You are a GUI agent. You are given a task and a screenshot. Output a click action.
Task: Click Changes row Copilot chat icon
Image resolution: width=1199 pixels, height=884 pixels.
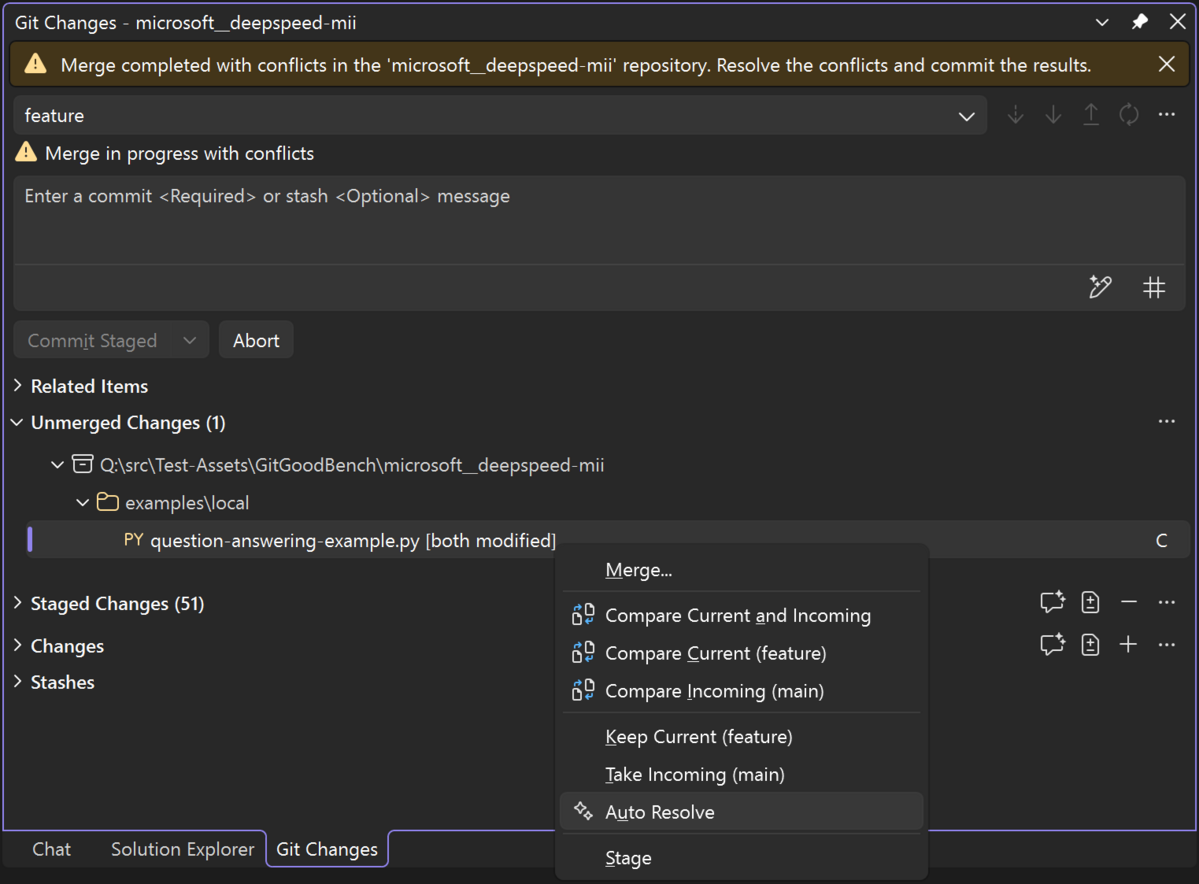[x=1052, y=644]
